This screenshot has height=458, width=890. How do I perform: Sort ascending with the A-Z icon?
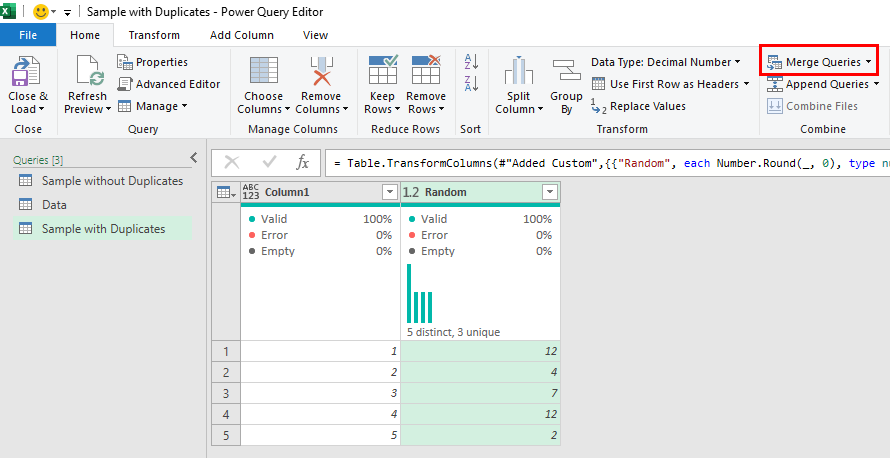click(471, 61)
